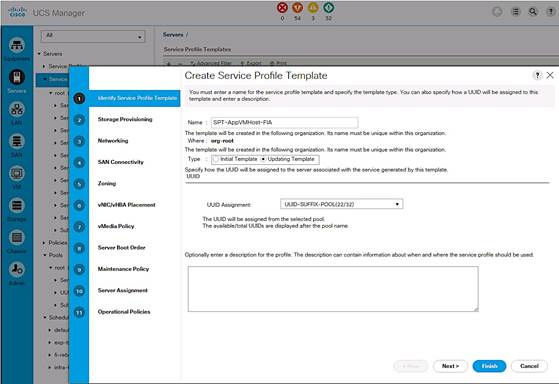Select the Service Profile Templates heading
The image size is (559, 384).
(x=197, y=49)
